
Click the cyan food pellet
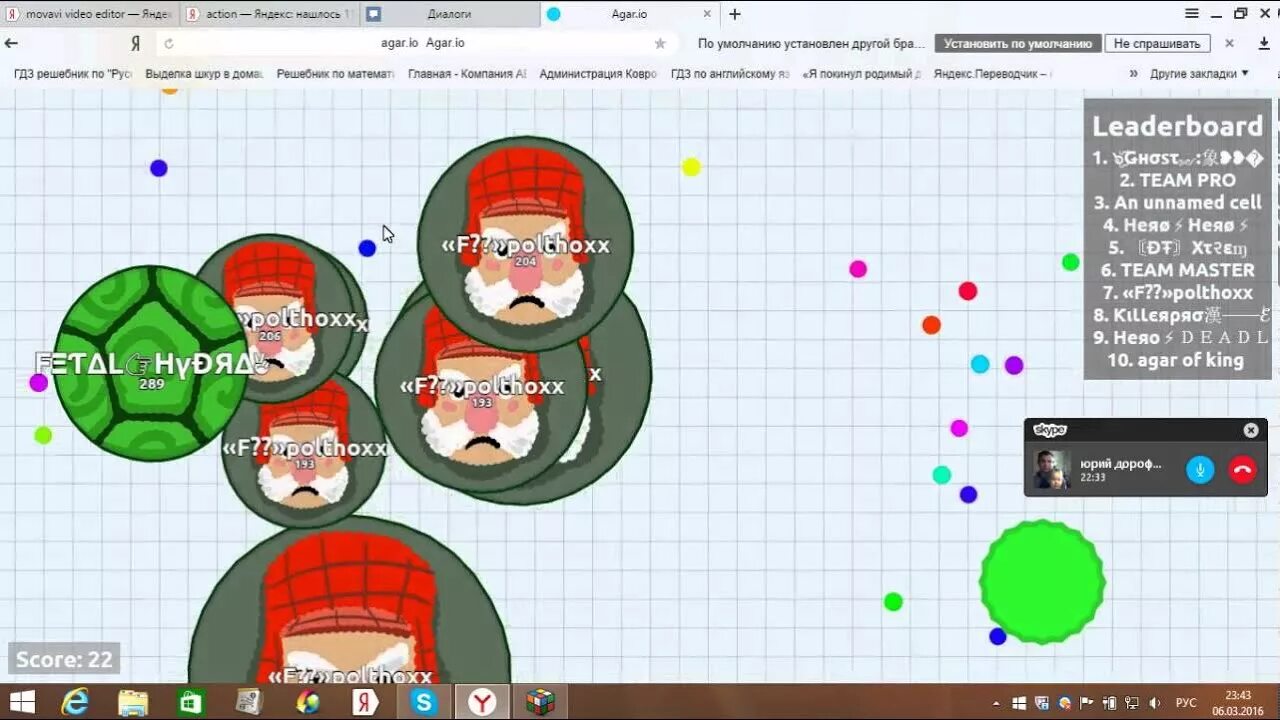(x=980, y=364)
